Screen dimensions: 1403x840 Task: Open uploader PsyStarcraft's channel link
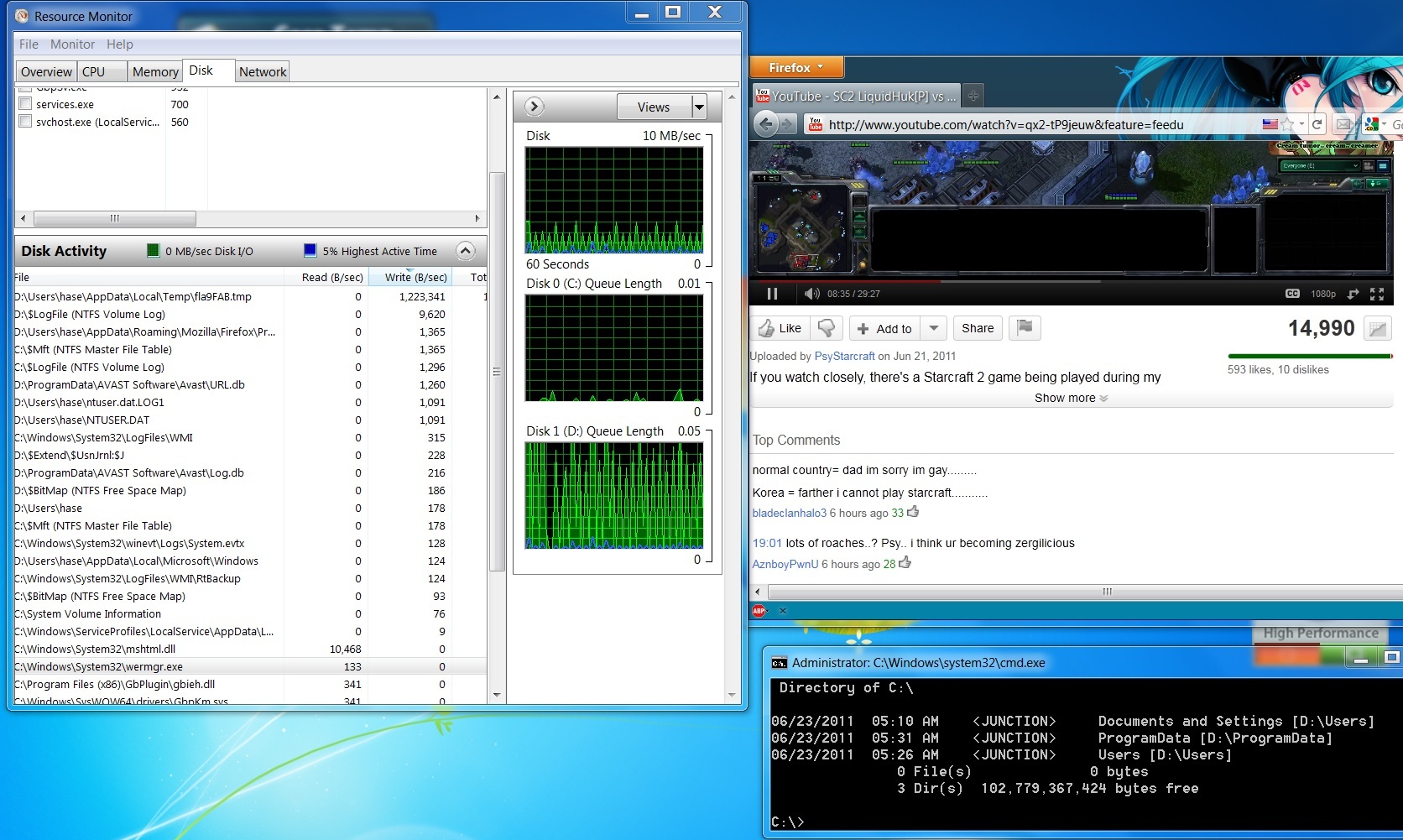(x=844, y=356)
